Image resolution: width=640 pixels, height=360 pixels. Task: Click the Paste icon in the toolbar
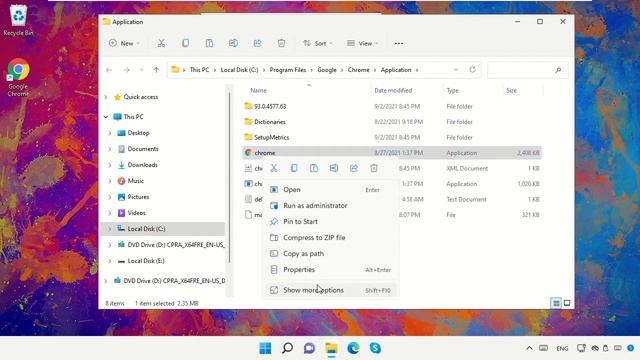click(x=209, y=43)
